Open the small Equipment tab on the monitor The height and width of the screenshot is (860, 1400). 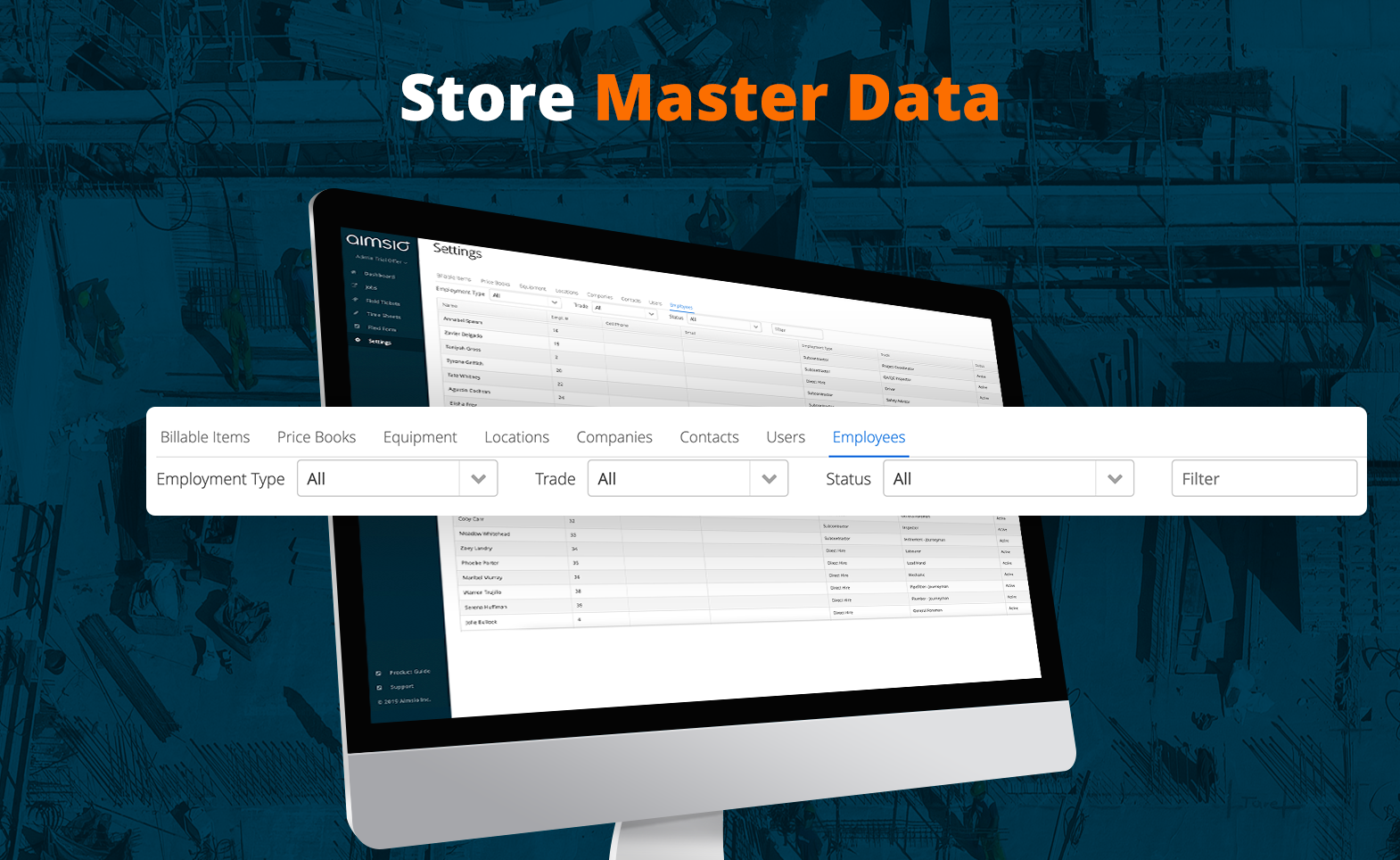[532, 287]
